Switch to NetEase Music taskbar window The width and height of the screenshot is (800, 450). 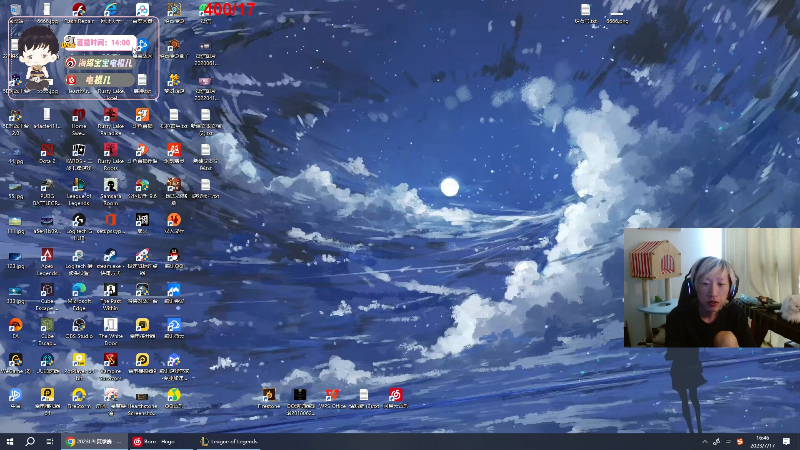(x=161, y=441)
